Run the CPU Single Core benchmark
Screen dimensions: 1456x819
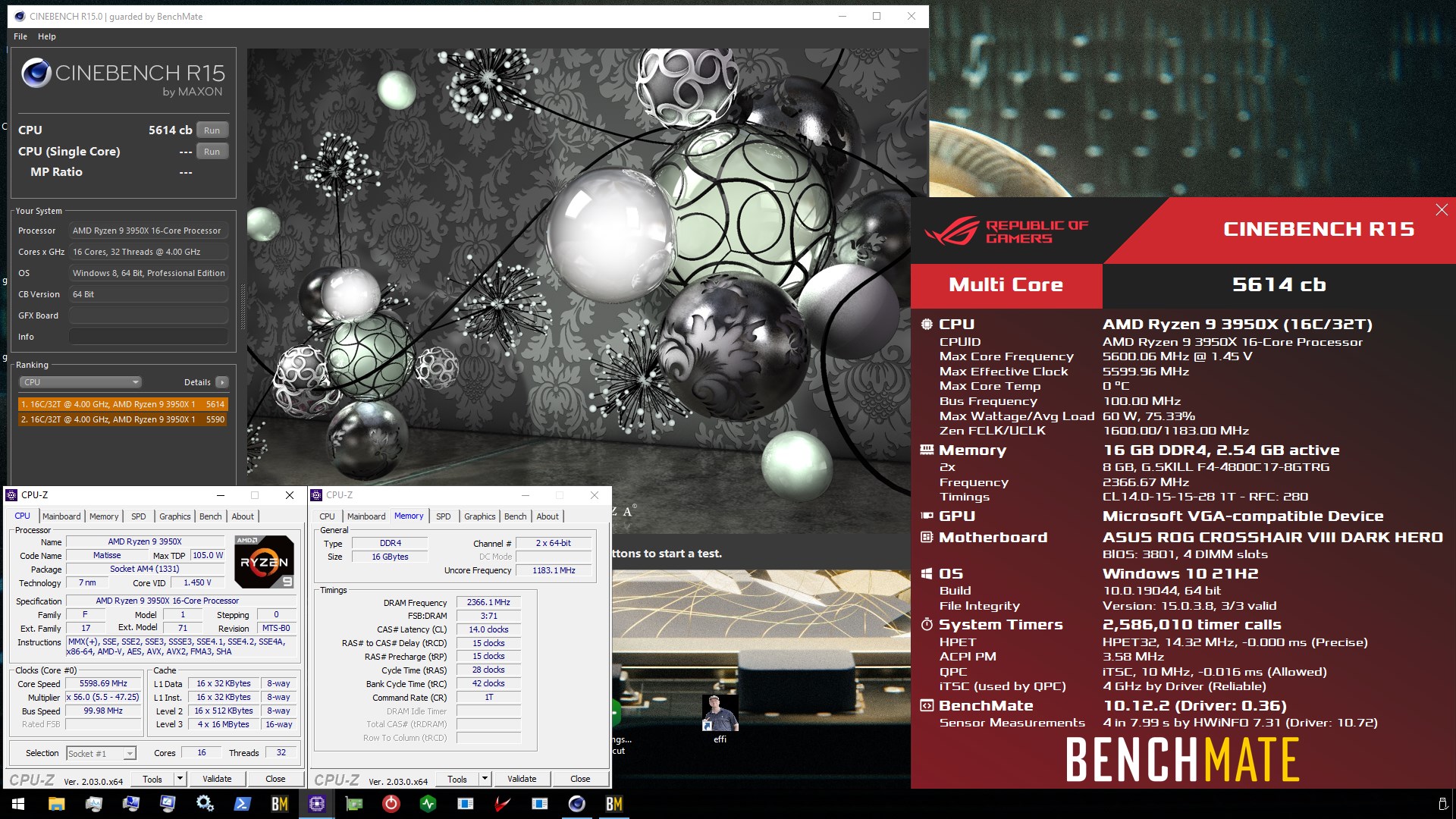tap(212, 152)
